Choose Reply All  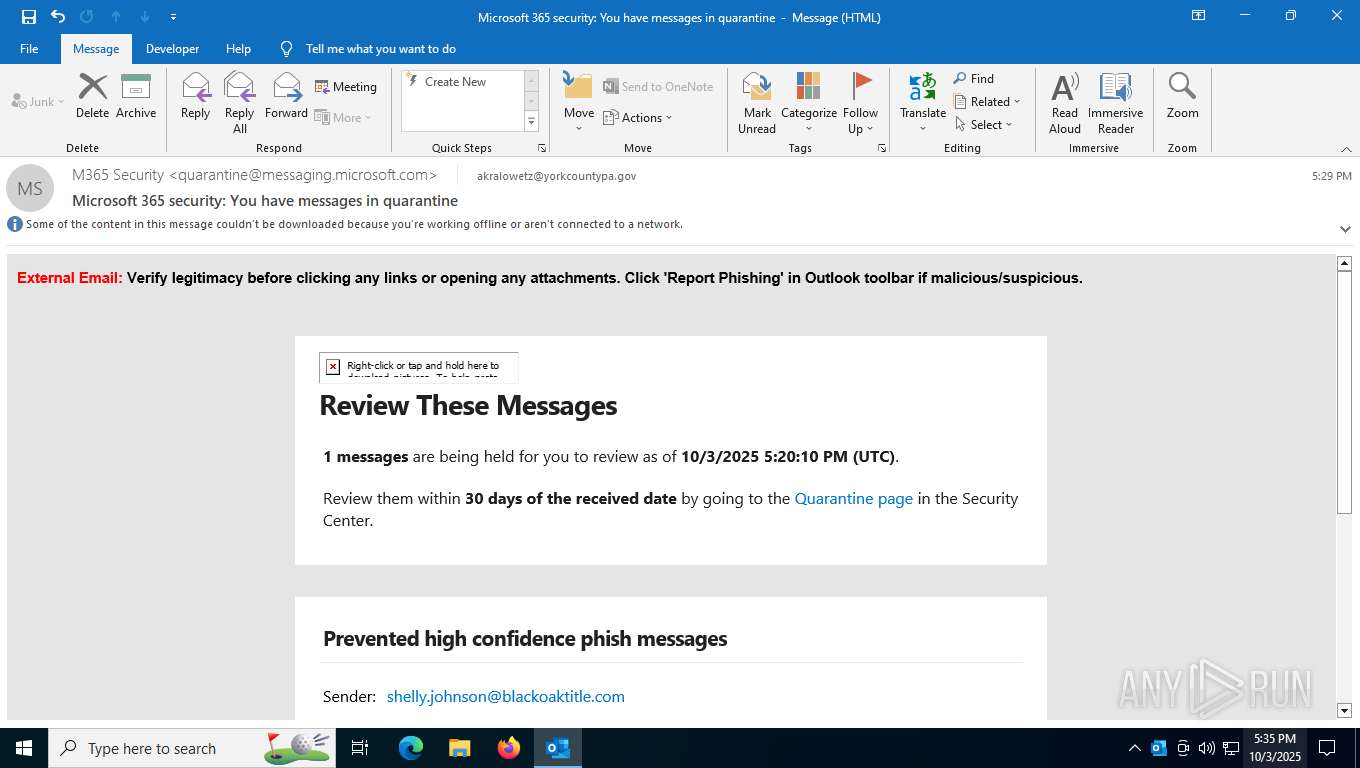[240, 103]
